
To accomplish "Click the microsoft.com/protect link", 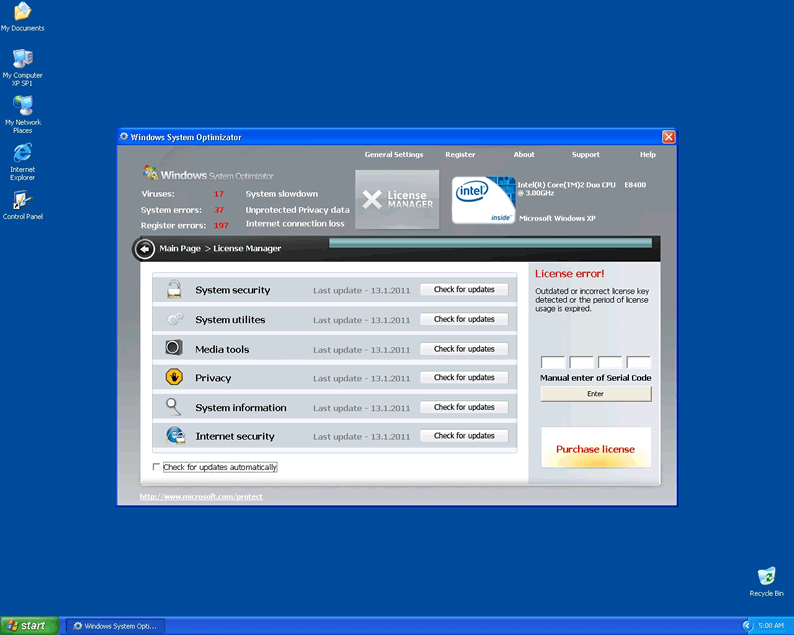I will (201, 497).
